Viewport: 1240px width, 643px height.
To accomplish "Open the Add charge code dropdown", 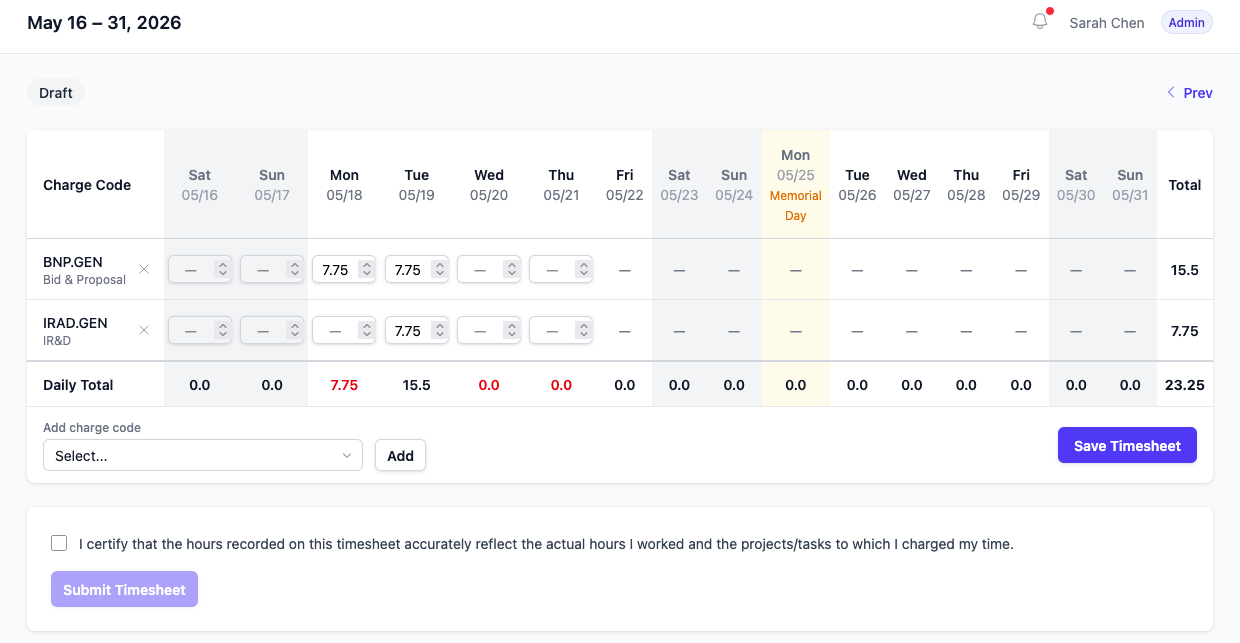I will pos(203,455).
